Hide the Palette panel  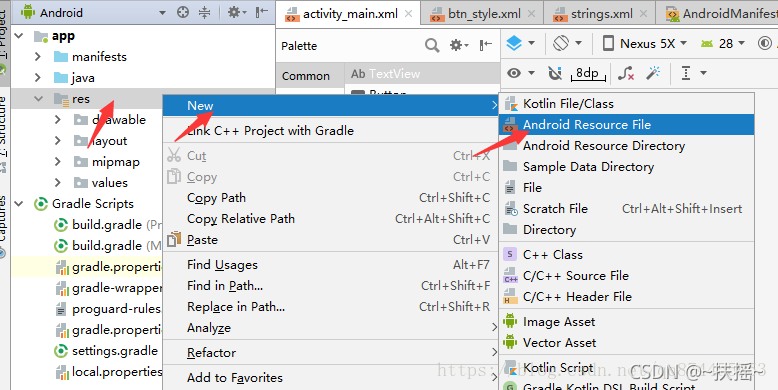click(x=486, y=46)
